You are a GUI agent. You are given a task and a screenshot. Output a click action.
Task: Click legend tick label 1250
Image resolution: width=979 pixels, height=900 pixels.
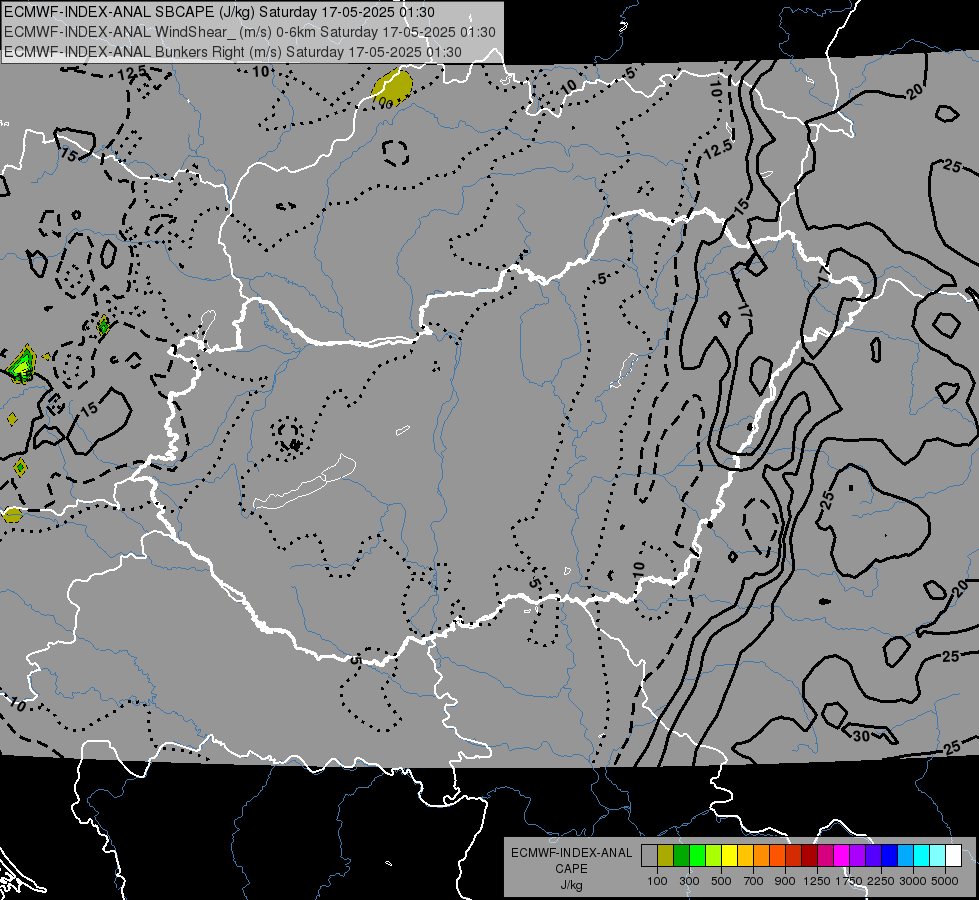(817, 881)
